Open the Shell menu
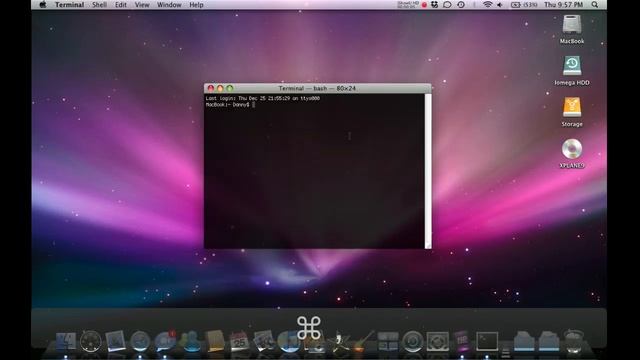This screenshot has height=360, width=640. 99,5
